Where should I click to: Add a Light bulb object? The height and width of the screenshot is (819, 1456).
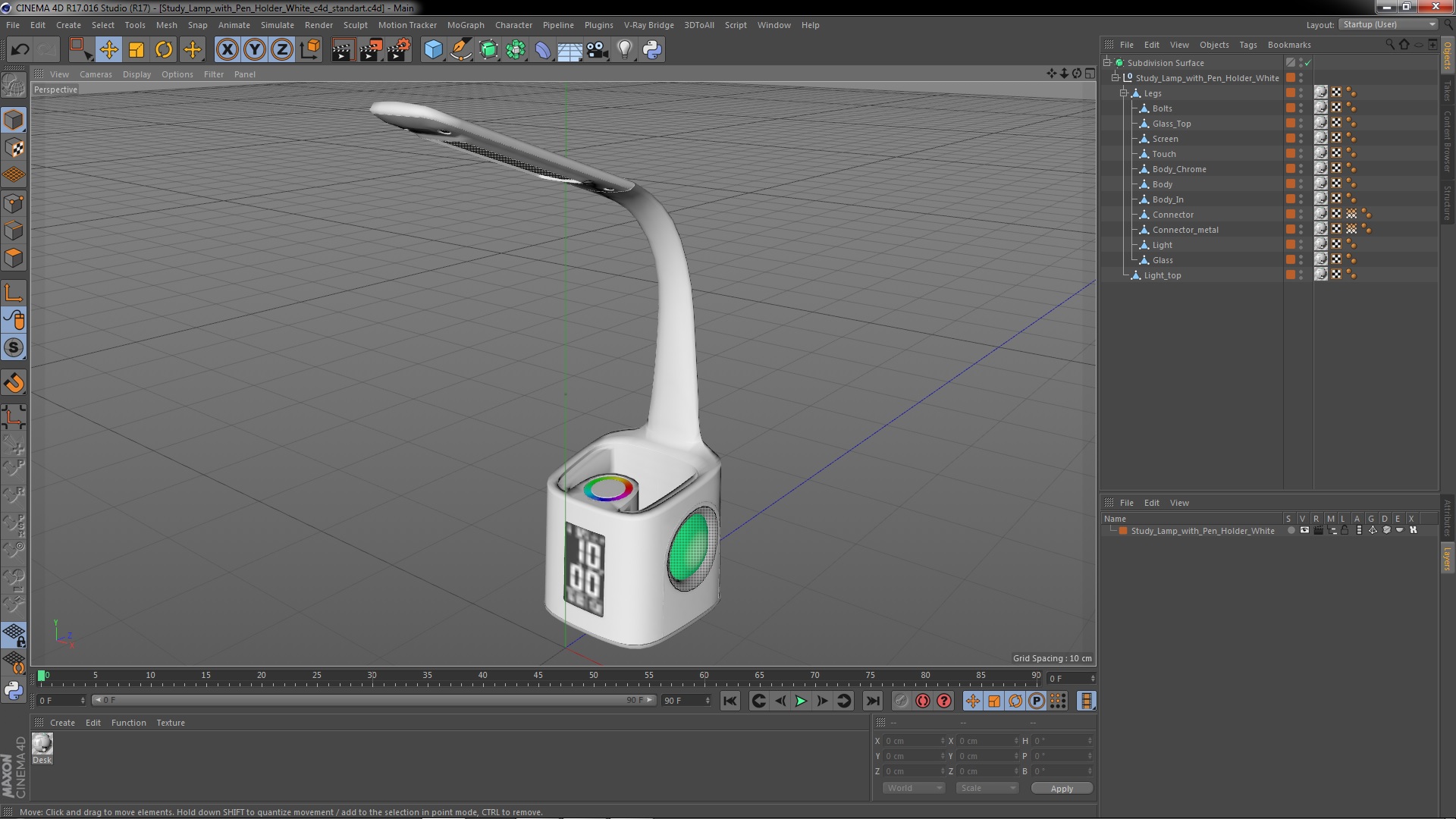pos(625,50)
